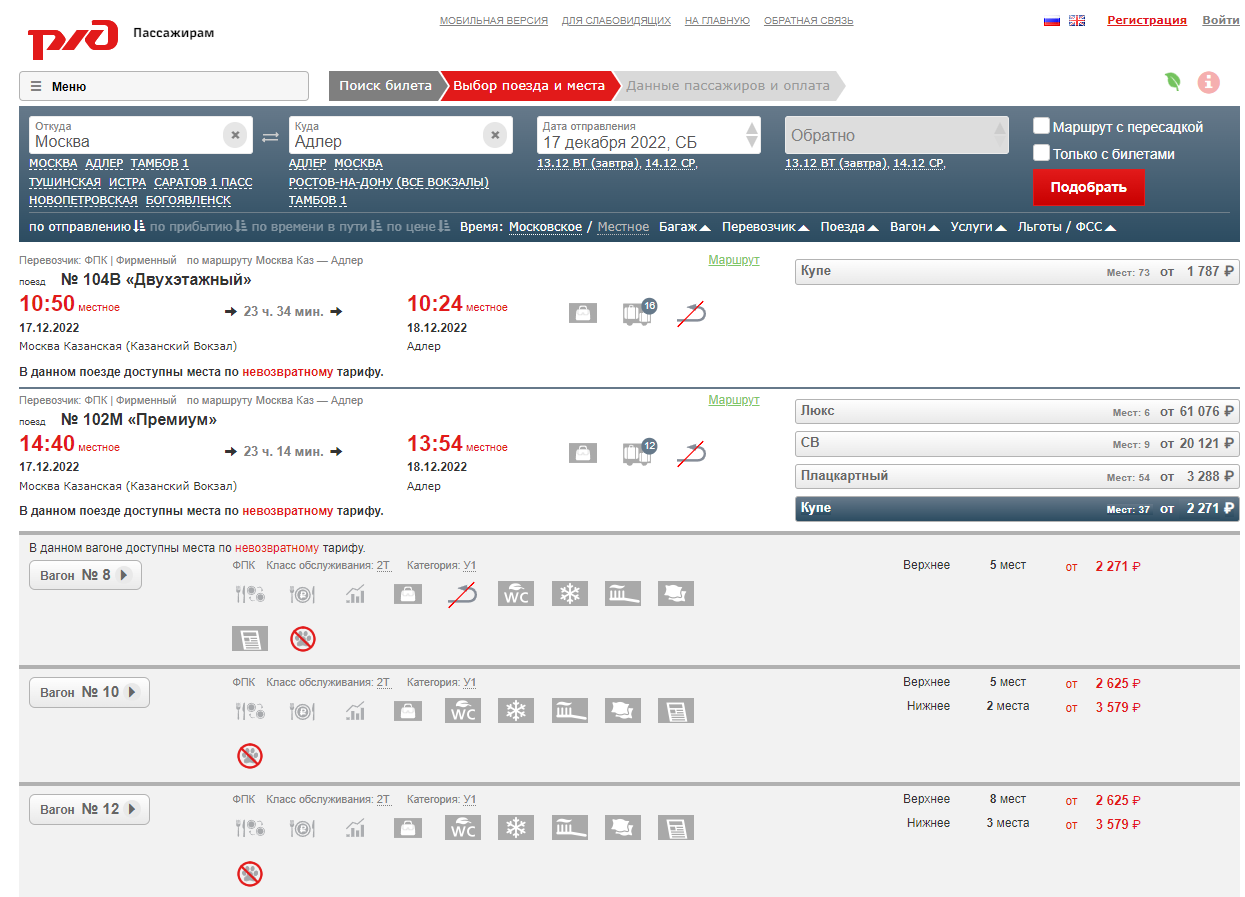Open the Перевозчик filter dropdown
Viewport: 1245px width, 897px height.
(x=765, y=227)
